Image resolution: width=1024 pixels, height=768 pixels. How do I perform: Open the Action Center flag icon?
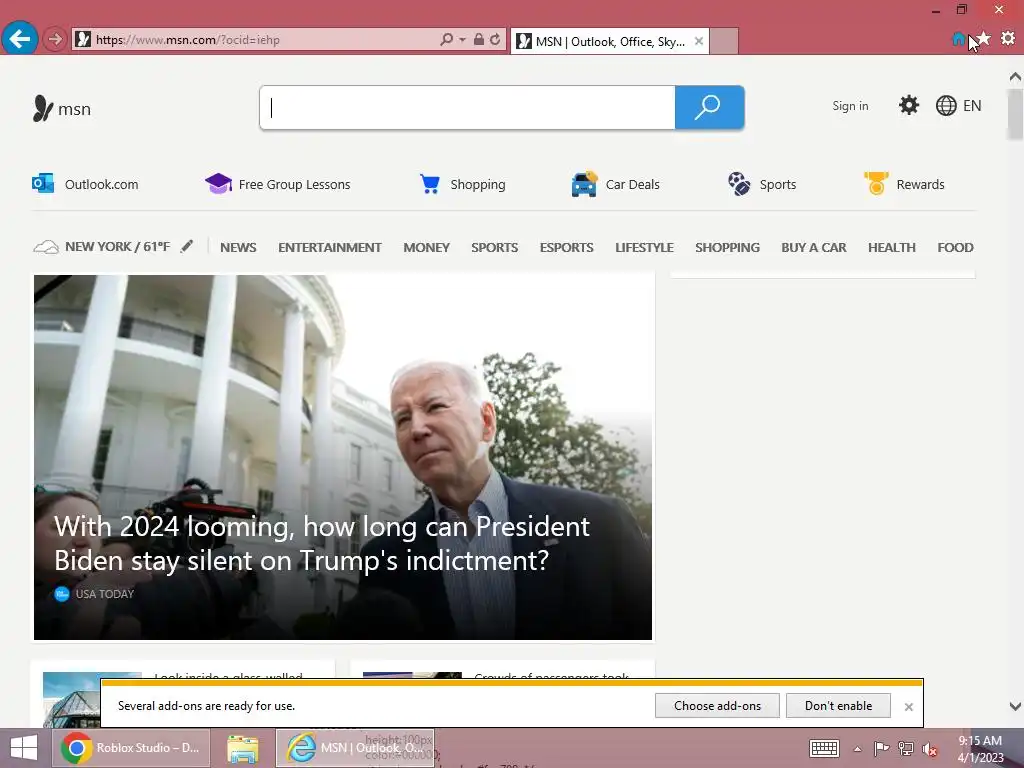coord(881,748)
